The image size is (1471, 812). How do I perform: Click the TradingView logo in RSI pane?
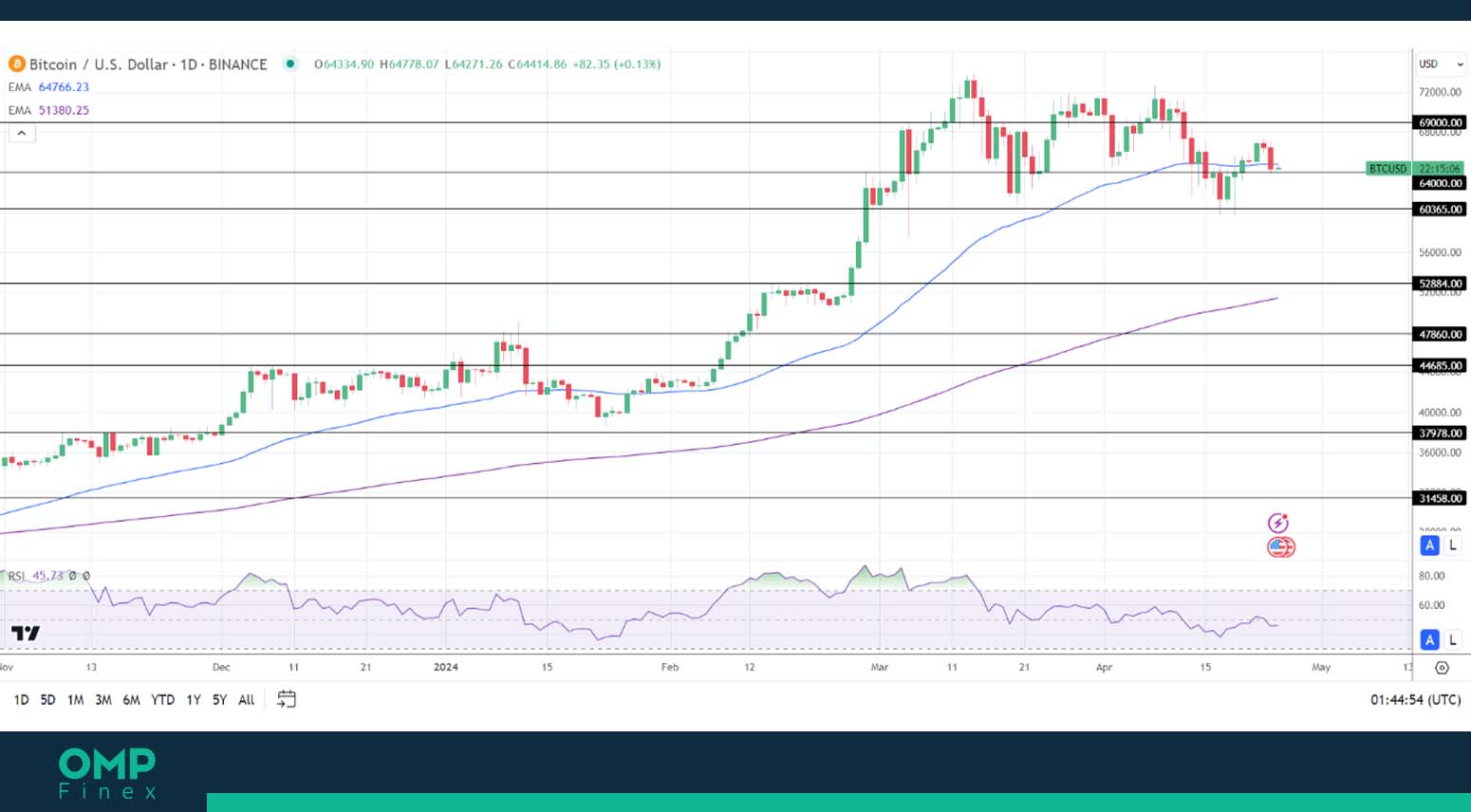coord(26,633)
